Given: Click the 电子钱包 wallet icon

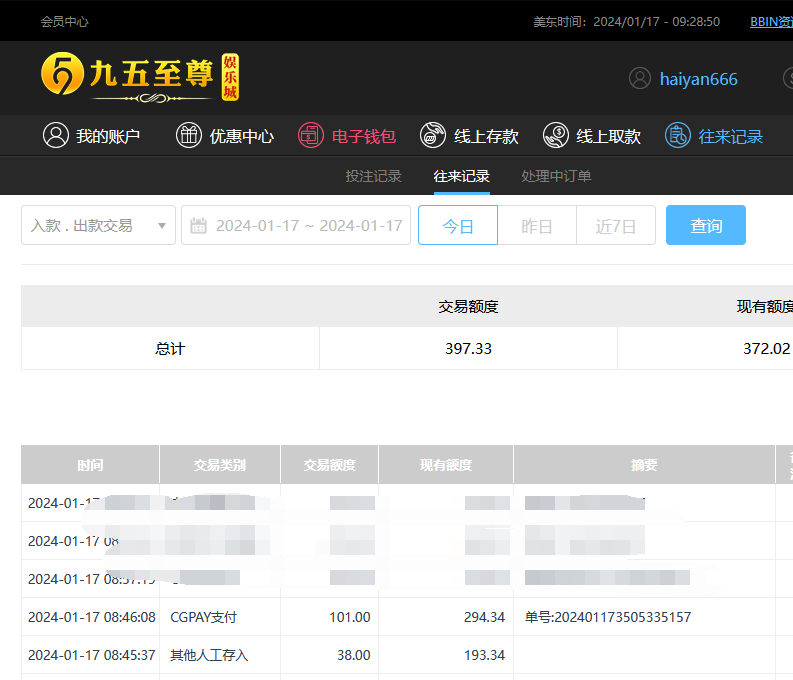Looking at the screenshot, I should point(311,136).
